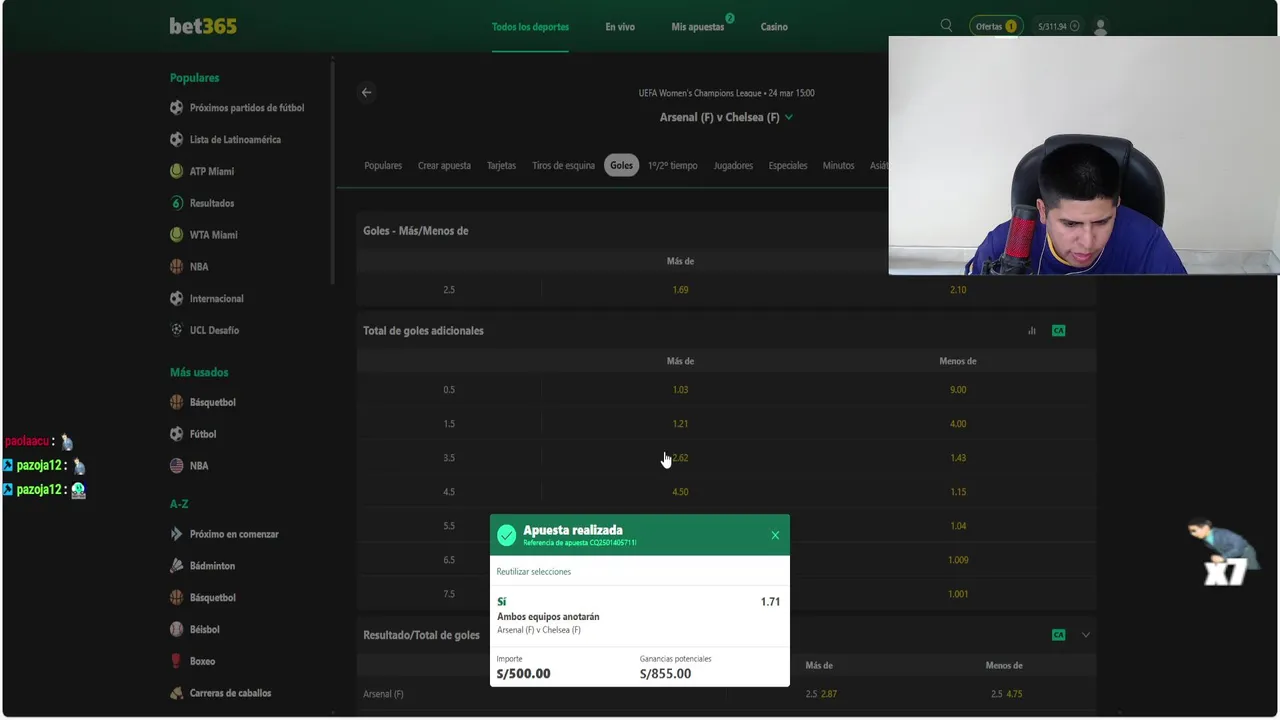This screenshot has width=1280, height=720.
Task: Select the Tarjetas tab
Action: [x=501, y=166]
